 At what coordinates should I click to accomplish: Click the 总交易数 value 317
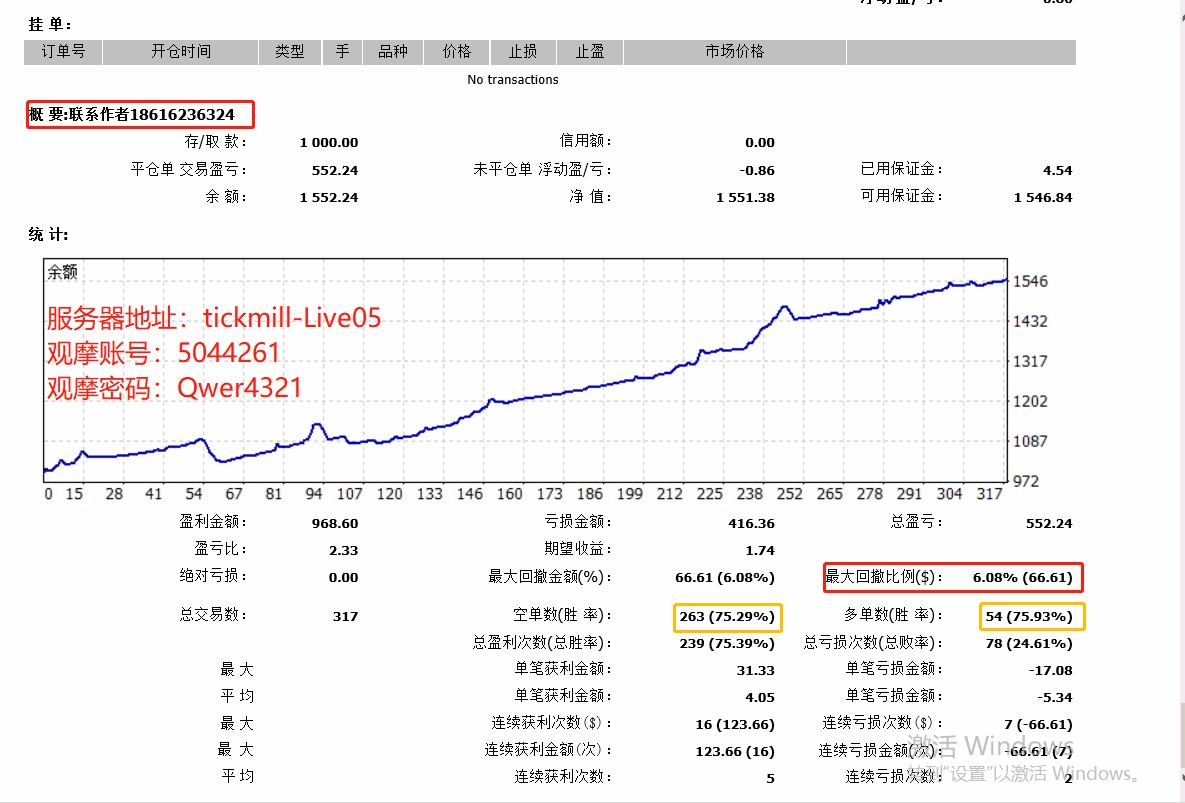point(345,616)
